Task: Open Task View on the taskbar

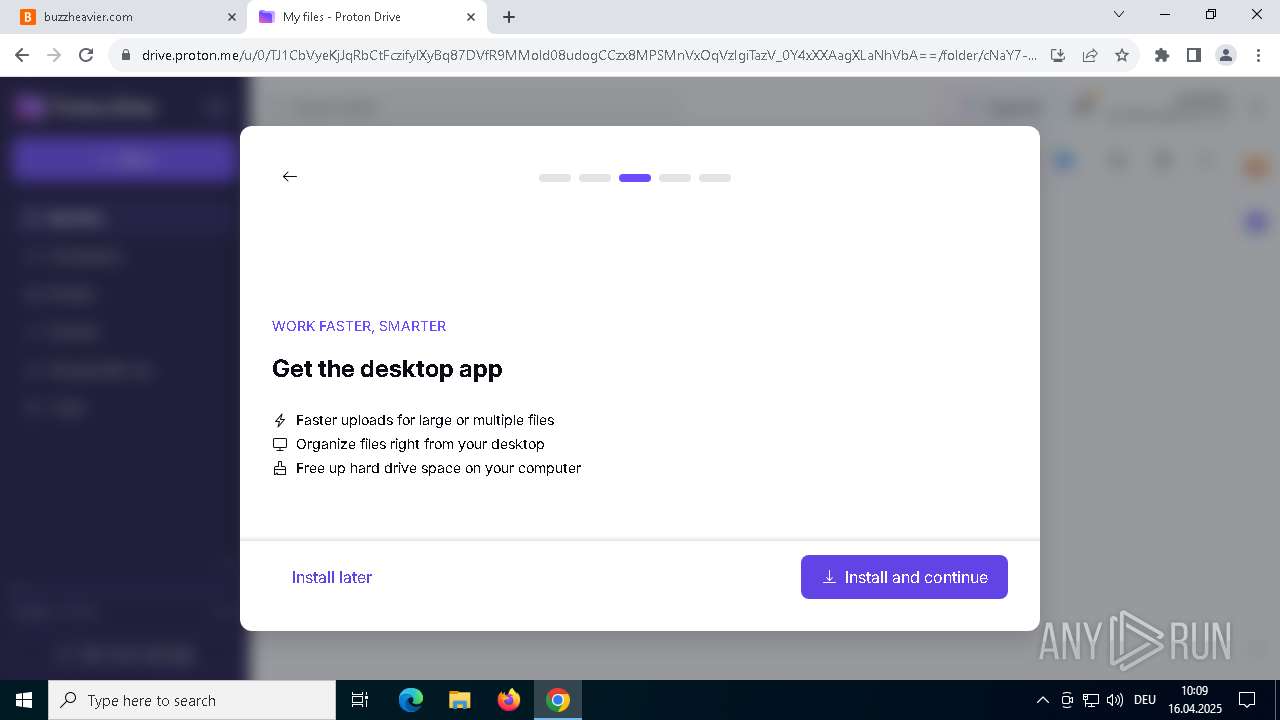Action: pyautogui.click(x=360, y=700)
